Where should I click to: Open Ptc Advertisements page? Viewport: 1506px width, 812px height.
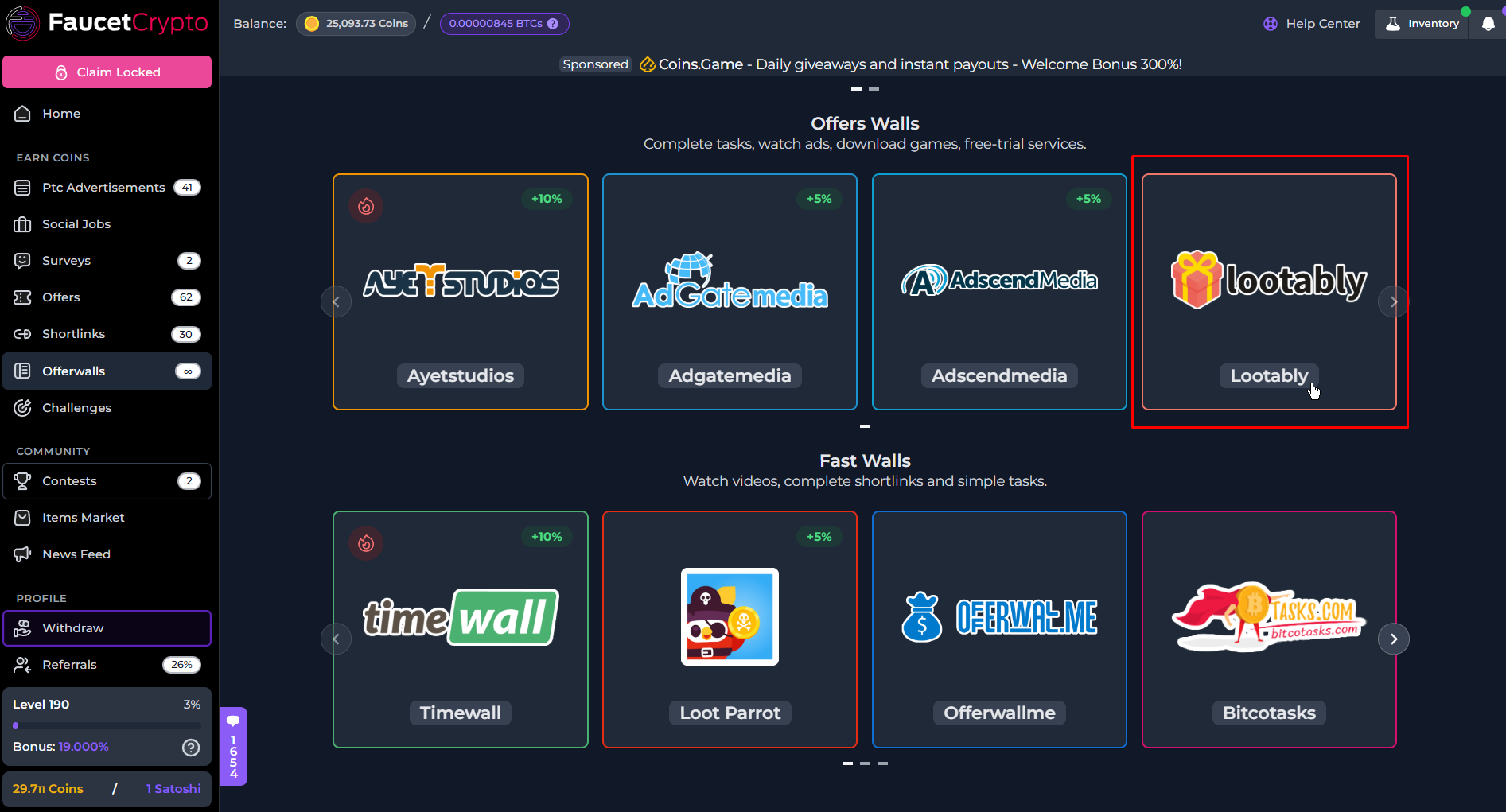pyautogui.click(x=107, y=188)
